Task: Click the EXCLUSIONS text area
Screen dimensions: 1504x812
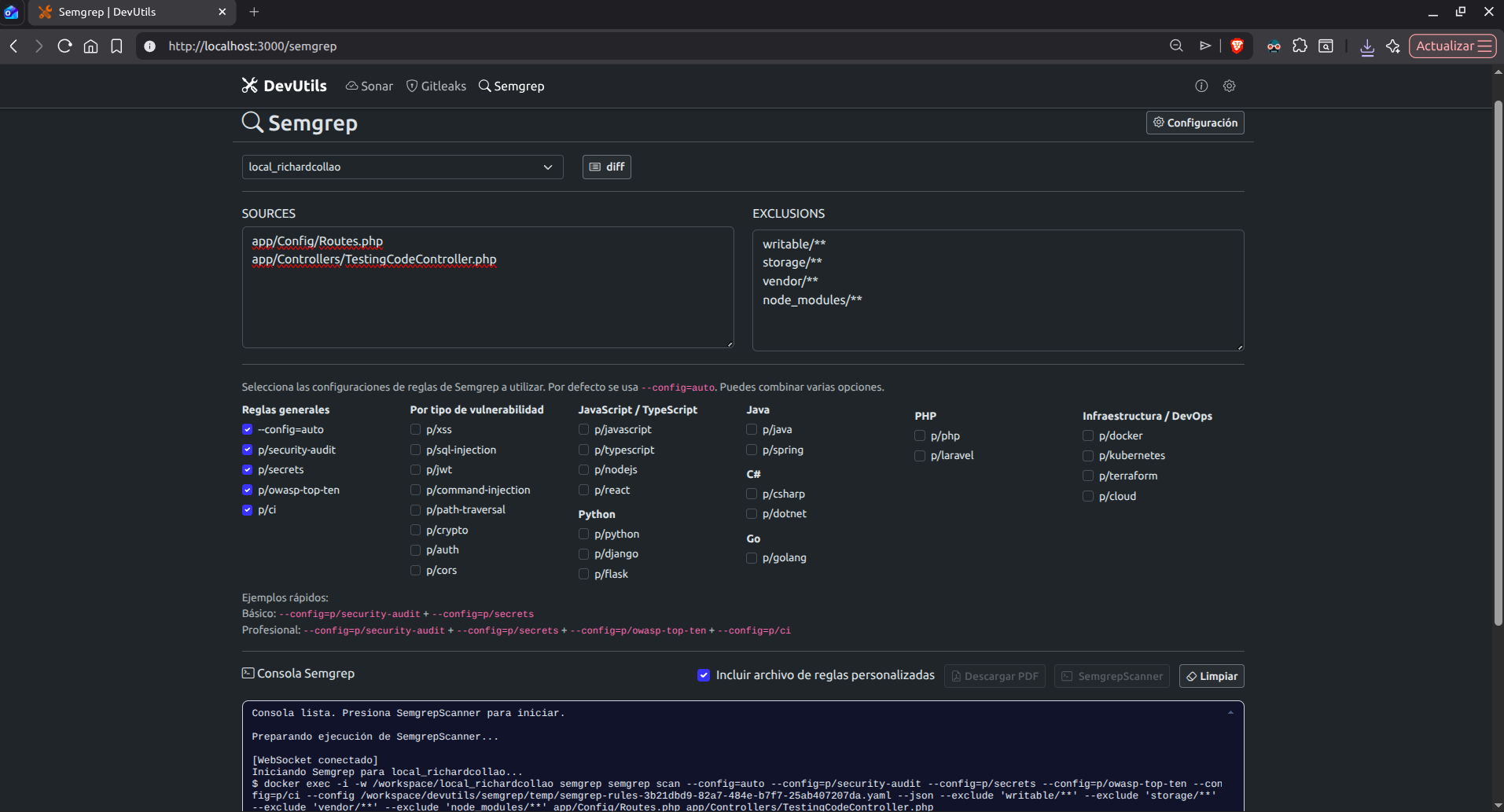Action: [x=998, y=290]
